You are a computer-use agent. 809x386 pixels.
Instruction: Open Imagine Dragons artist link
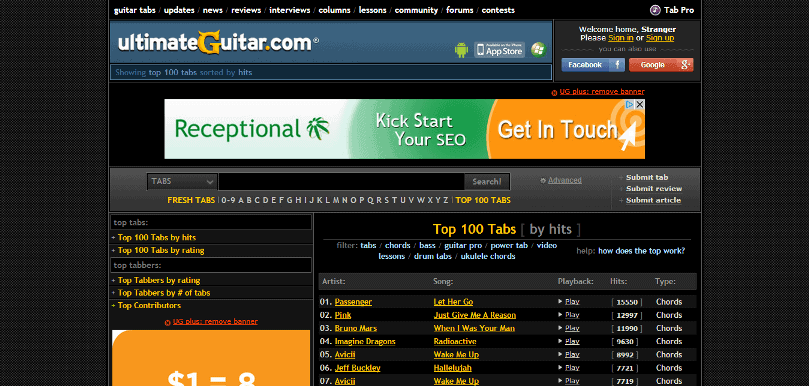[x=365, y=342]
